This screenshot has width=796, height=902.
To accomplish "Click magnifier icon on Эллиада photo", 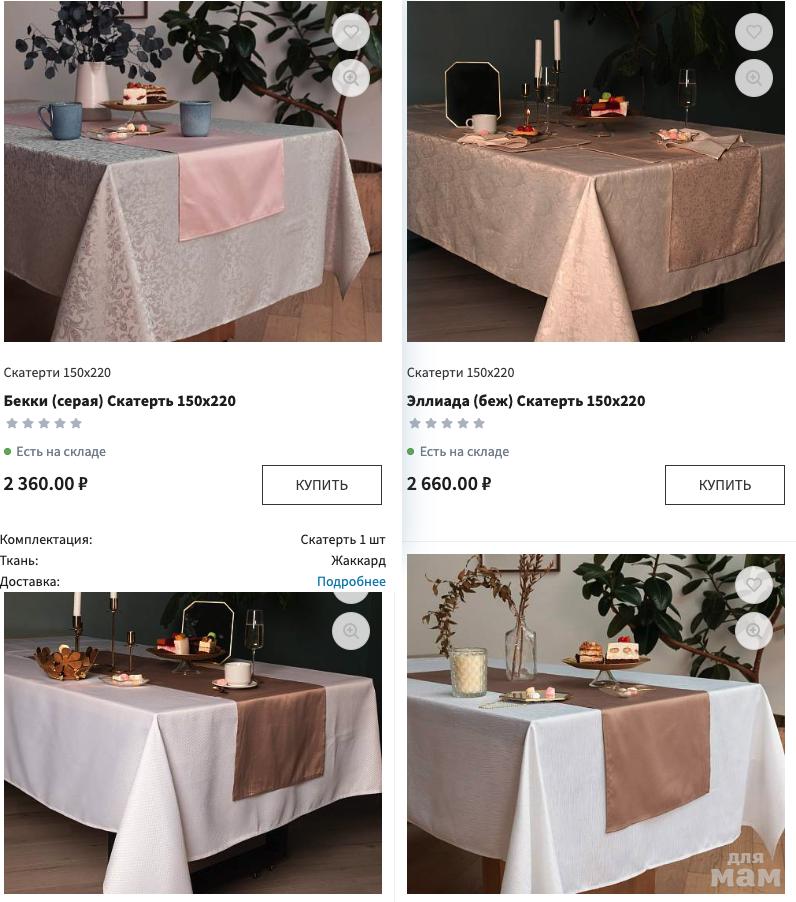I will click(x=754, y=78).
